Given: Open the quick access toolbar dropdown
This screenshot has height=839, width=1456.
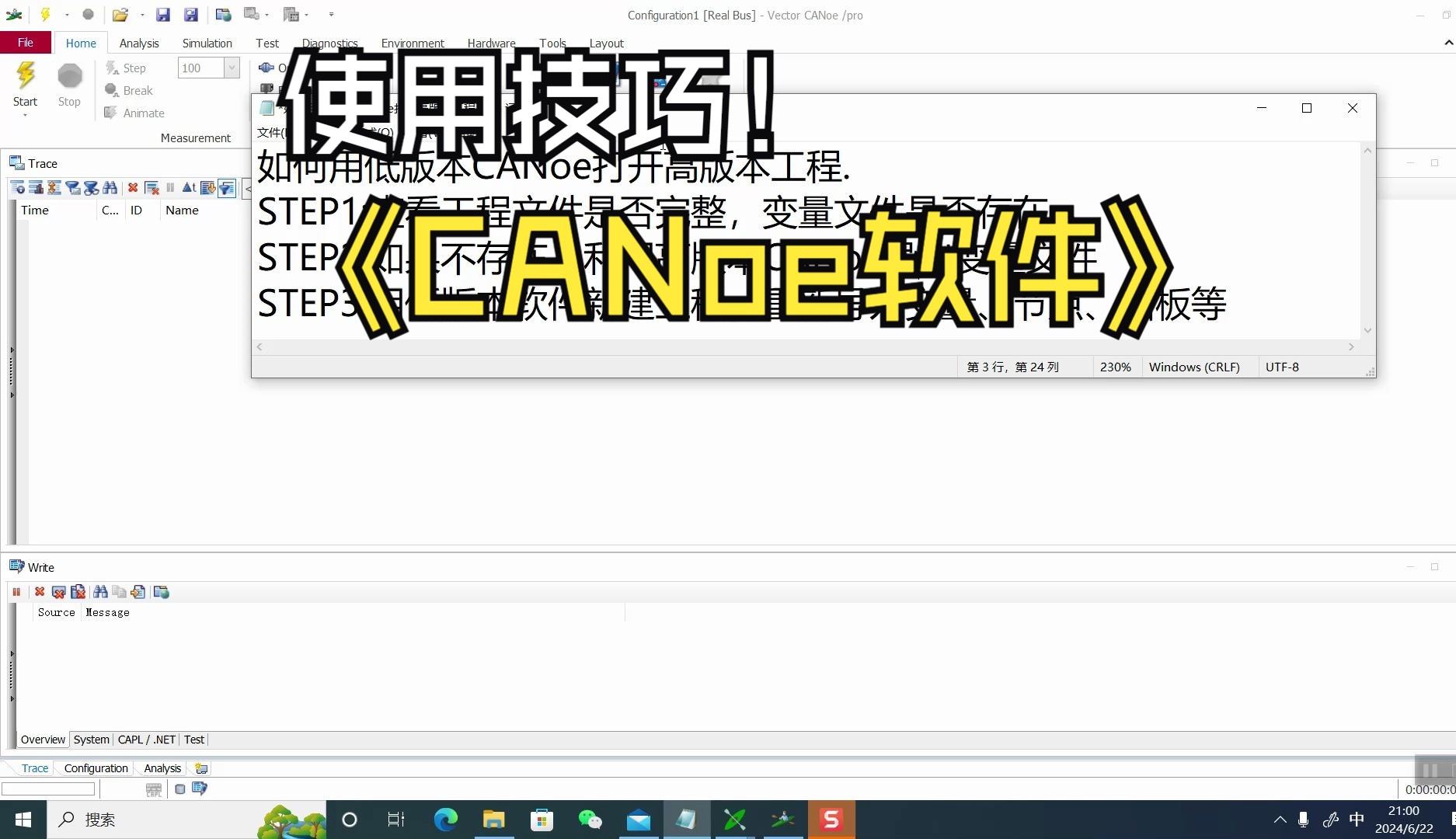Looking at the screenshot, I should [331, 14].
